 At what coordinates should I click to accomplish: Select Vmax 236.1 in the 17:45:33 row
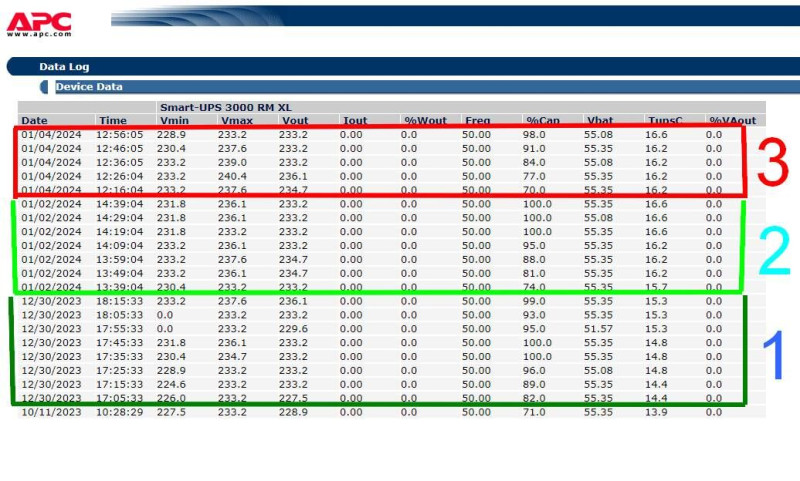tap(232, 342)
